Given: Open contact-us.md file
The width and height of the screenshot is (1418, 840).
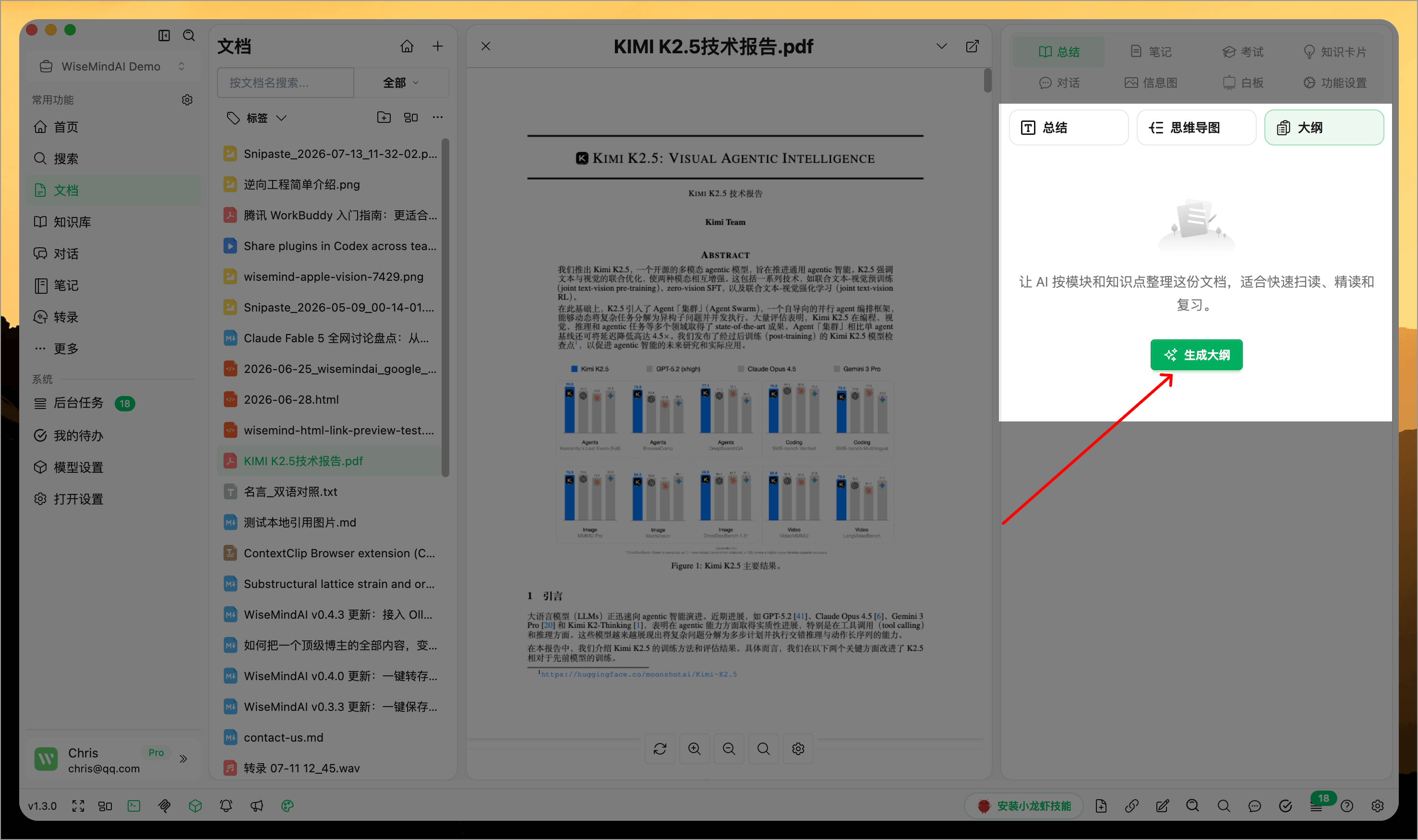Looking at the screenshot, I should coord(329,738).
